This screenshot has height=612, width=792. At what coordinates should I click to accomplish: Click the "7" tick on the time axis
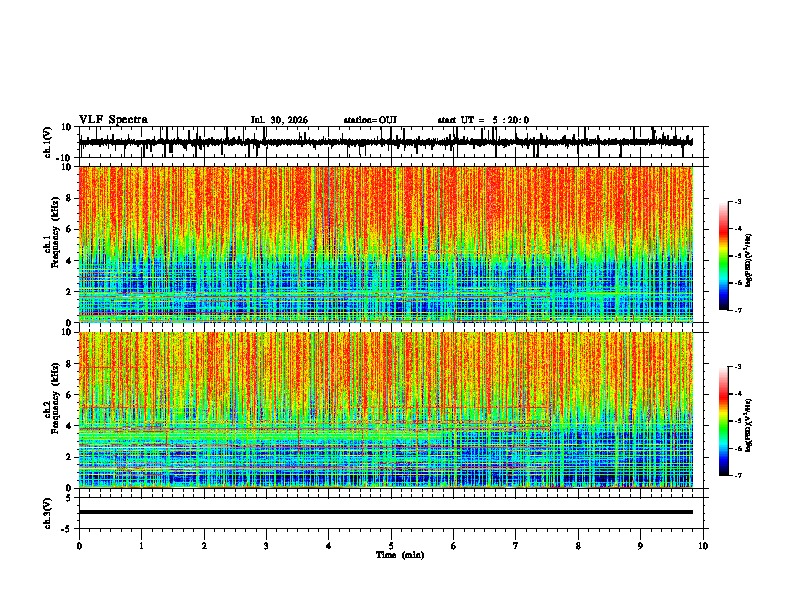click(x=516, y=546)
